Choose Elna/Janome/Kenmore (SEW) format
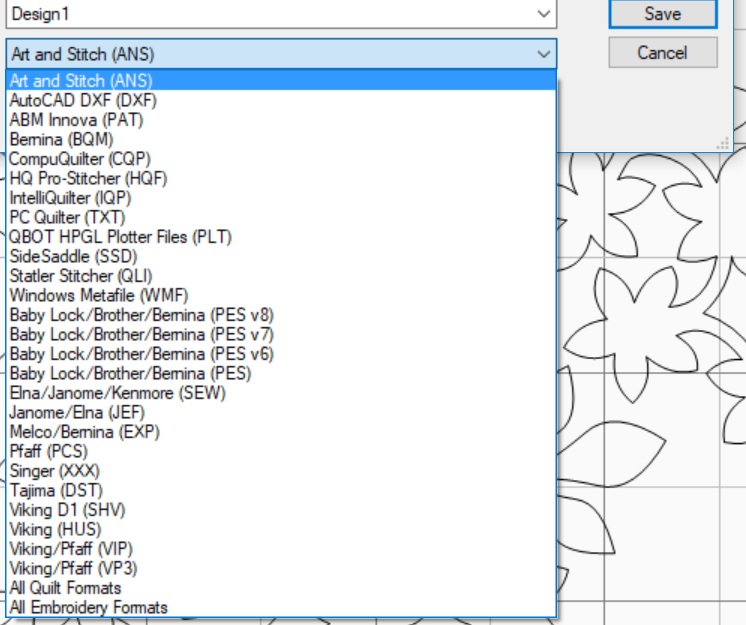This screenshot has width=746, height=625. (x=281, y=392)
